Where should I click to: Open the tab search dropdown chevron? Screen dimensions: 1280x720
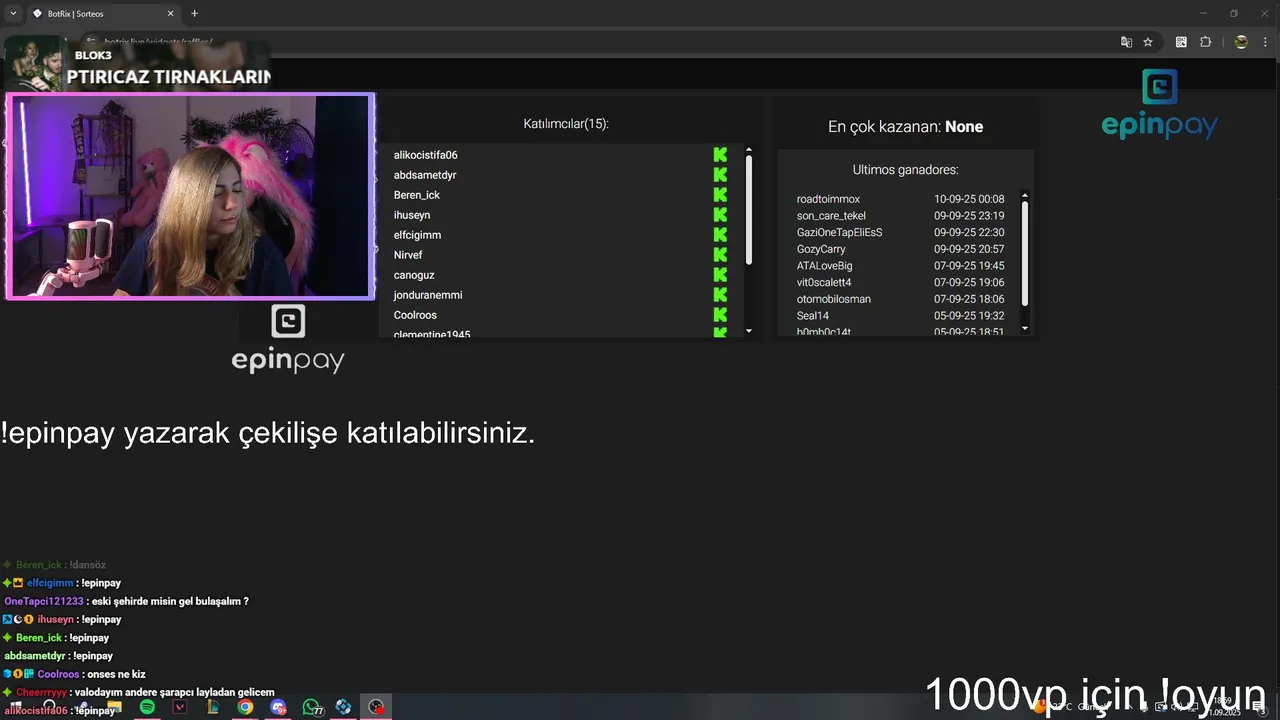coord(13,13)
